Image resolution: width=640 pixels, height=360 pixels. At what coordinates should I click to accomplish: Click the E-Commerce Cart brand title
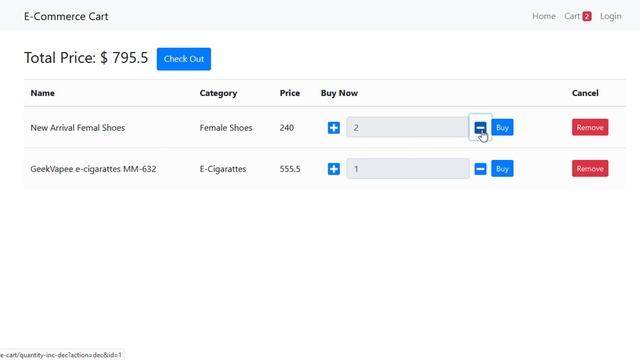(66, 16)
